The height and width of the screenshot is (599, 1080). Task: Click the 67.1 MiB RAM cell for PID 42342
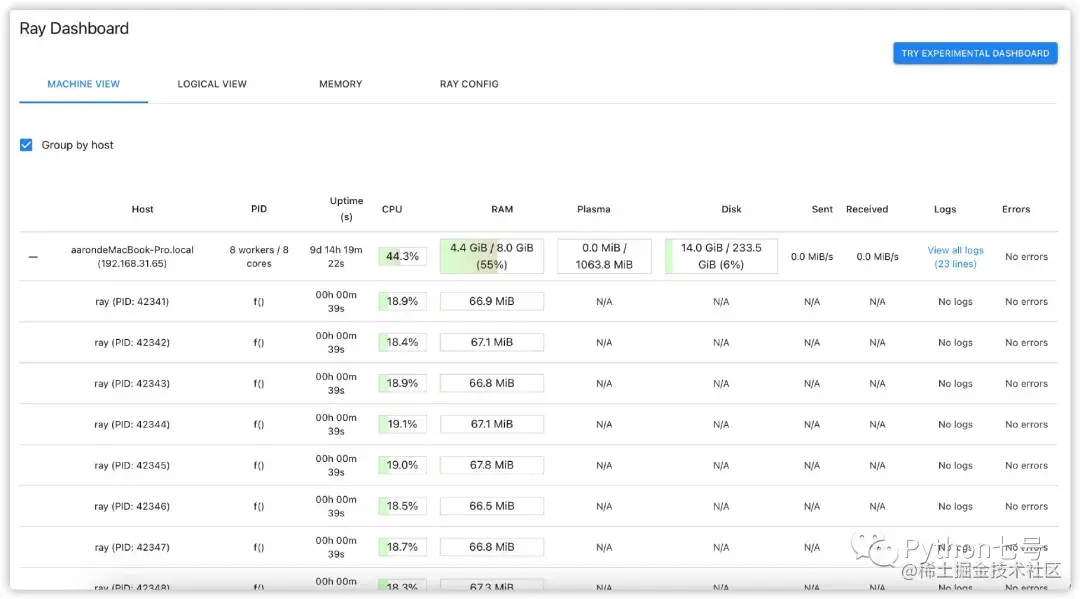(492, 342)
